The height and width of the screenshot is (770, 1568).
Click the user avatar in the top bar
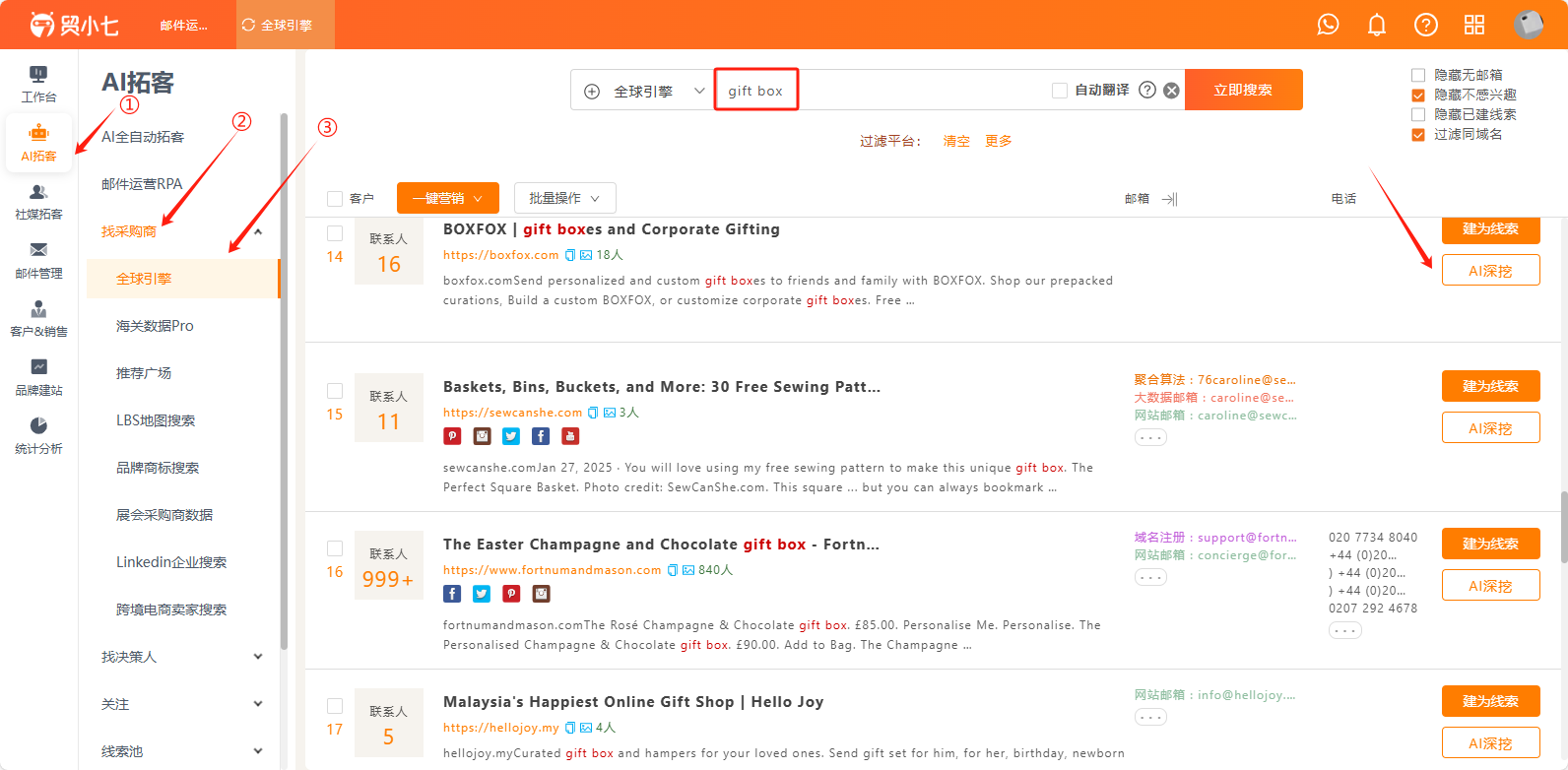[1528, 25]
